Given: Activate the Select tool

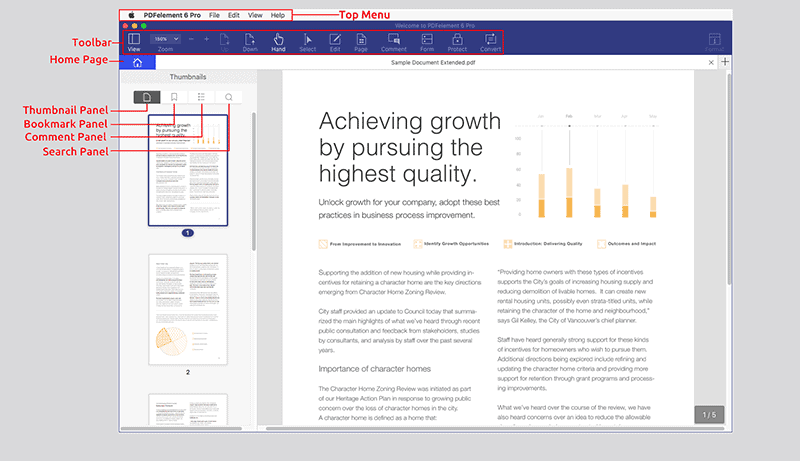Looking at the screenshot, I should pyautogui.click(x=308, y=42).
